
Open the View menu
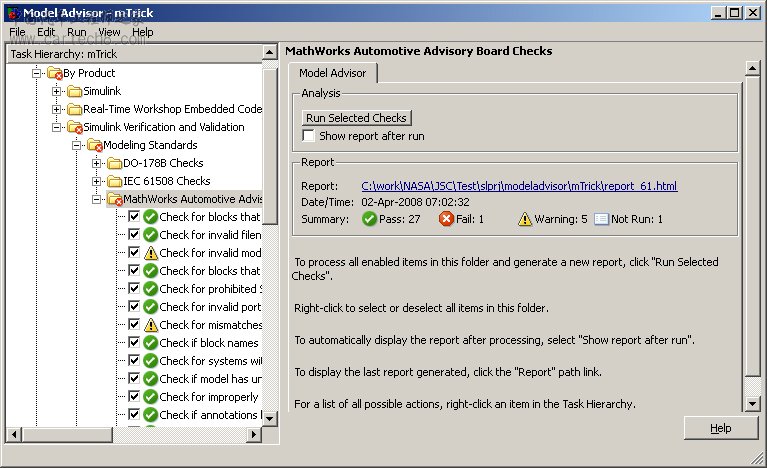(x=109, y=32)
